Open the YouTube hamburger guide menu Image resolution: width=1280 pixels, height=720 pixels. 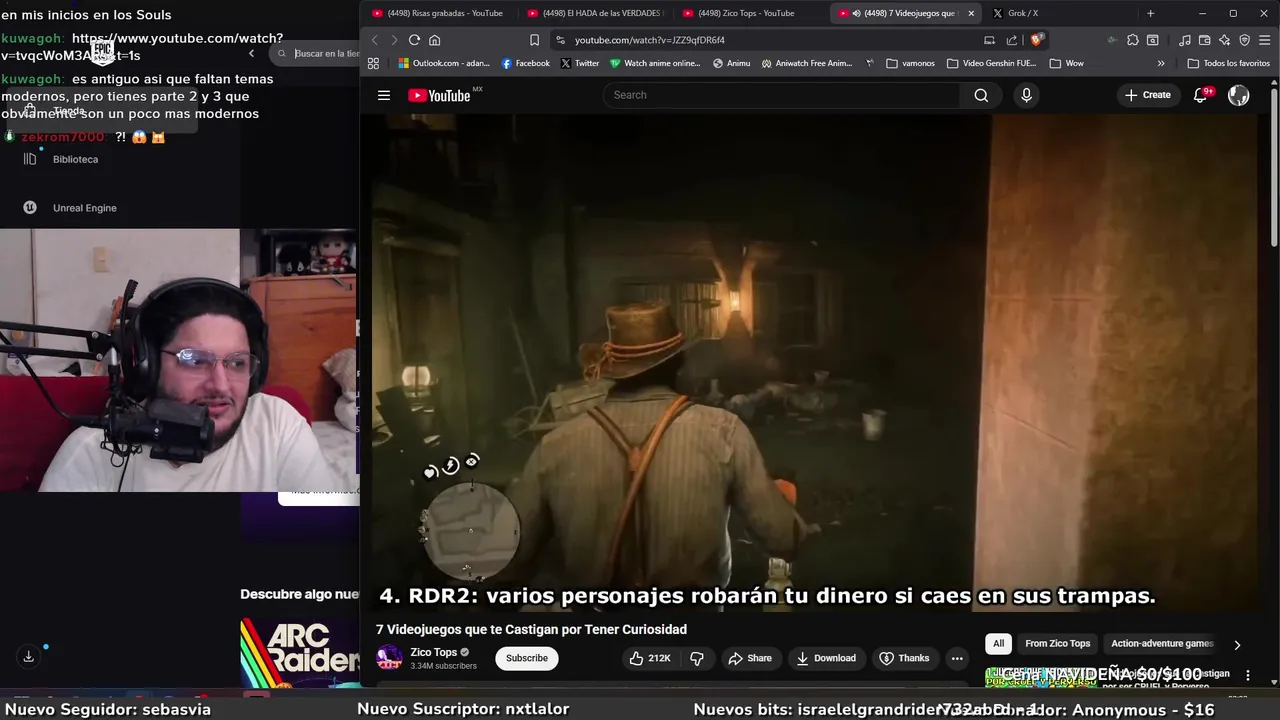pos(384,95)
